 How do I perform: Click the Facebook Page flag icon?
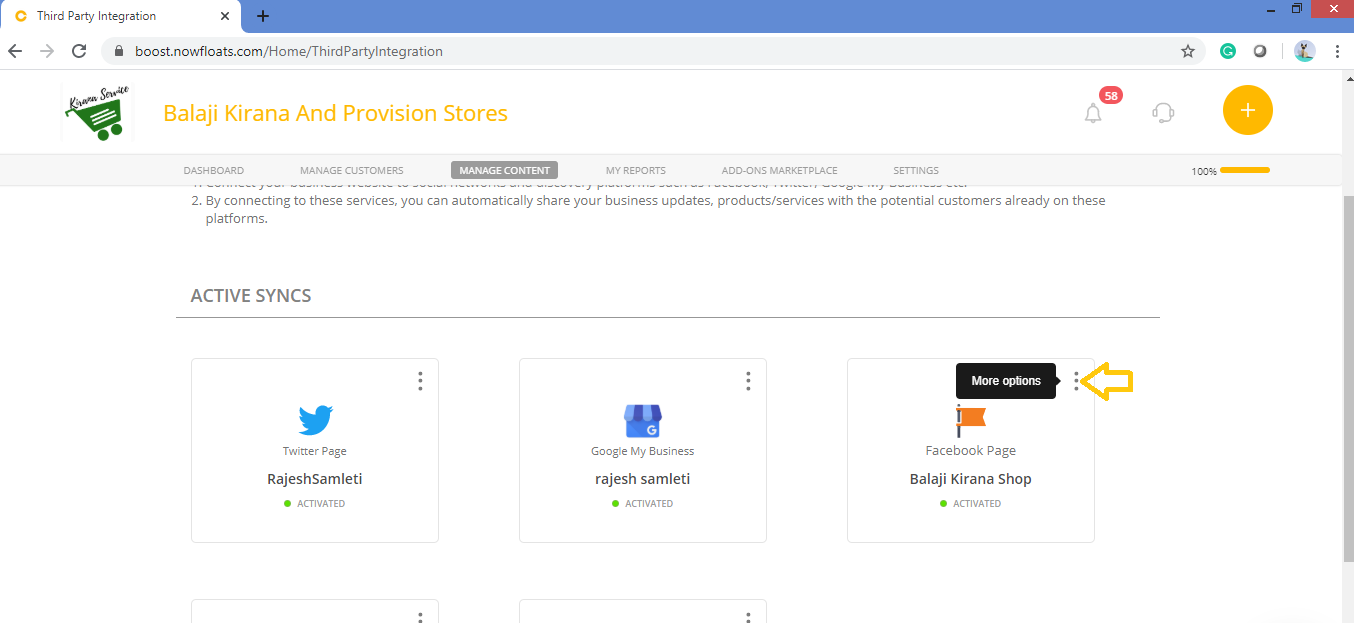[x=971, y=421]
